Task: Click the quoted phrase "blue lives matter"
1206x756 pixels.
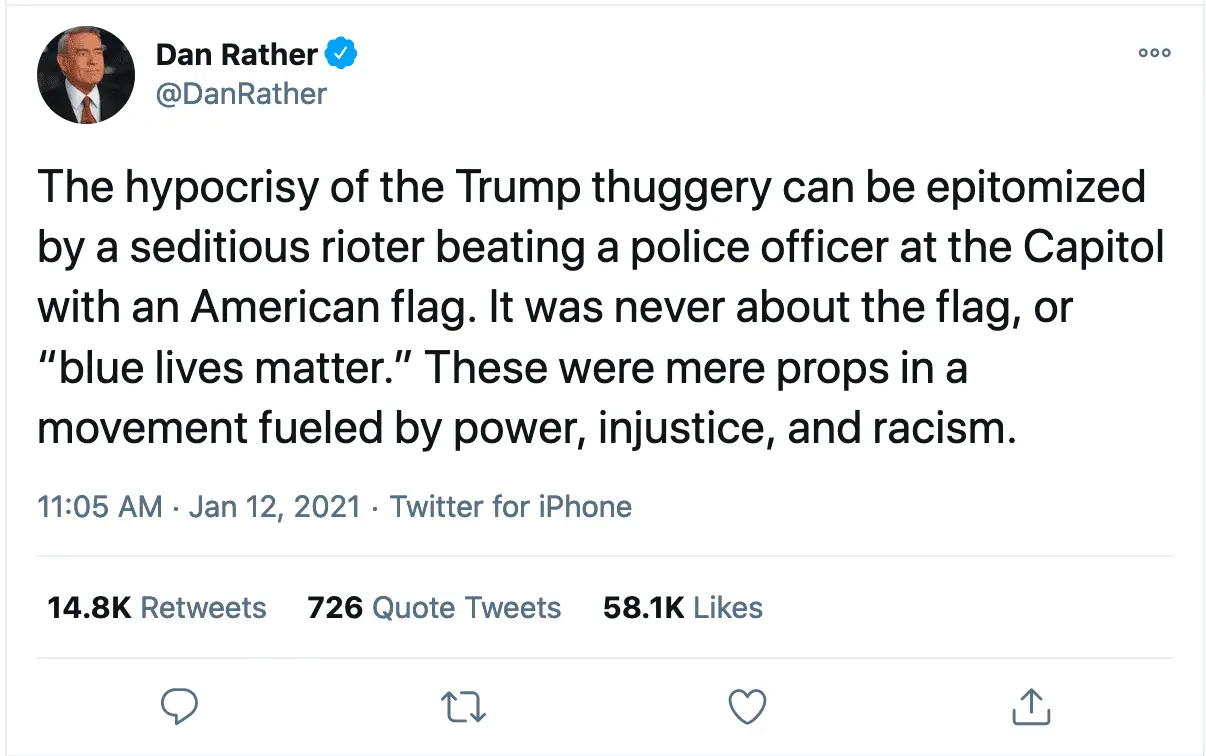Action: [228, 368]
